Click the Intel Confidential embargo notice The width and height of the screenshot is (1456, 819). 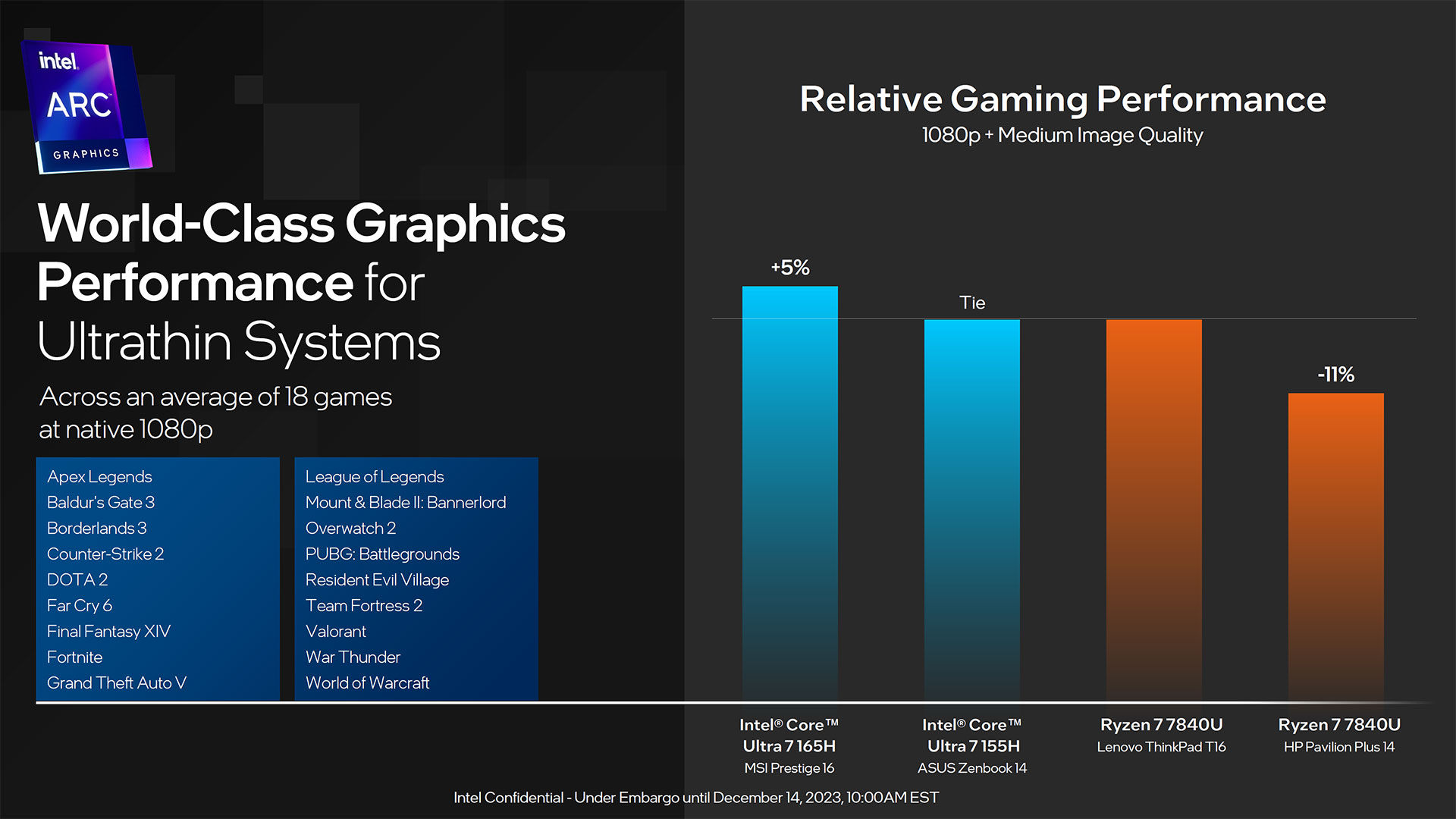(x=727, y=800)
